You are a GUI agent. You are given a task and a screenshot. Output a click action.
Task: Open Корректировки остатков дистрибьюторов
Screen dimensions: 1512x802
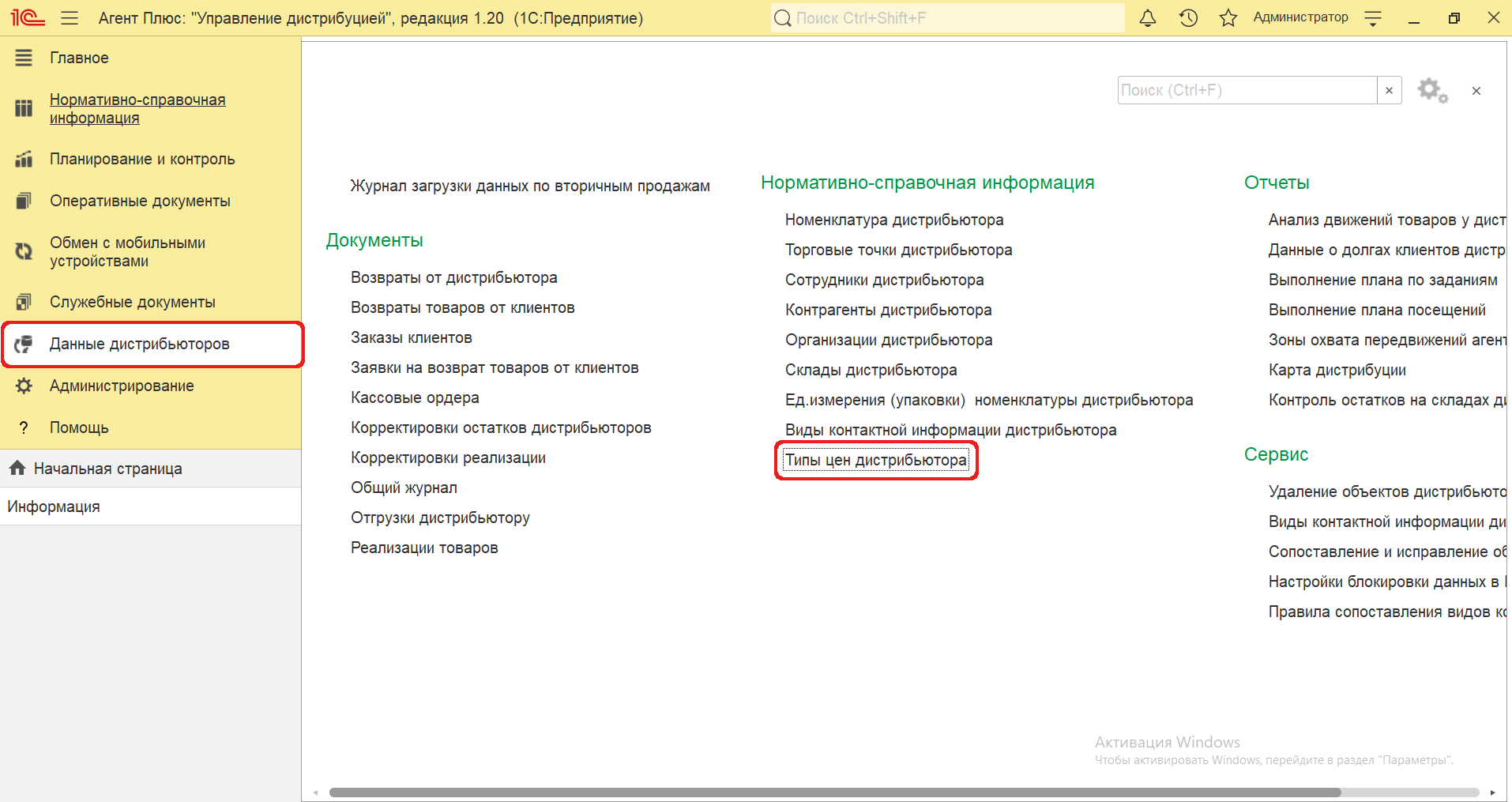coord(501,427)
